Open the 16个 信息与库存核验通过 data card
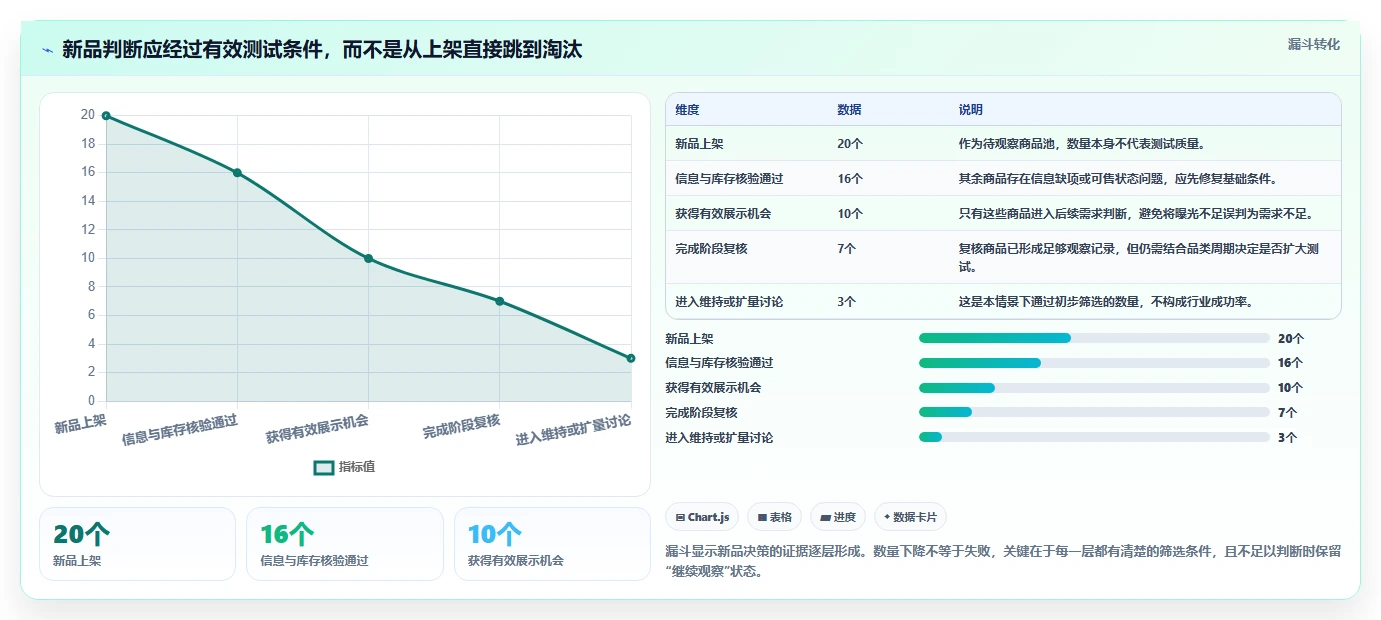Viewport: 1381px width, 620px height. click(x=344, y=544)
